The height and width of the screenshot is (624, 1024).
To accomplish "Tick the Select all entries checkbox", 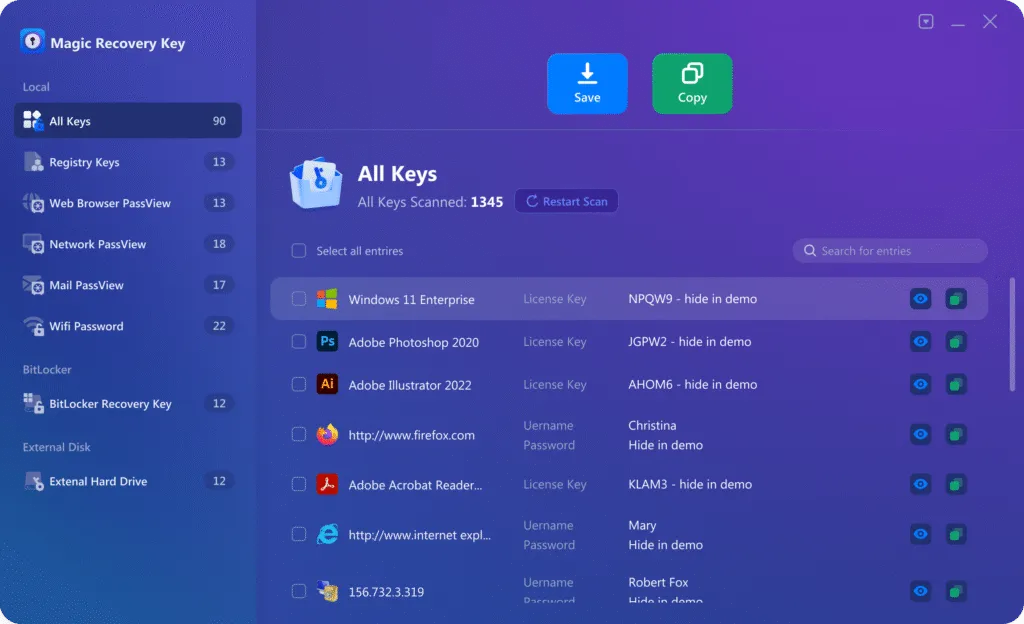I will tap(298, 251).
